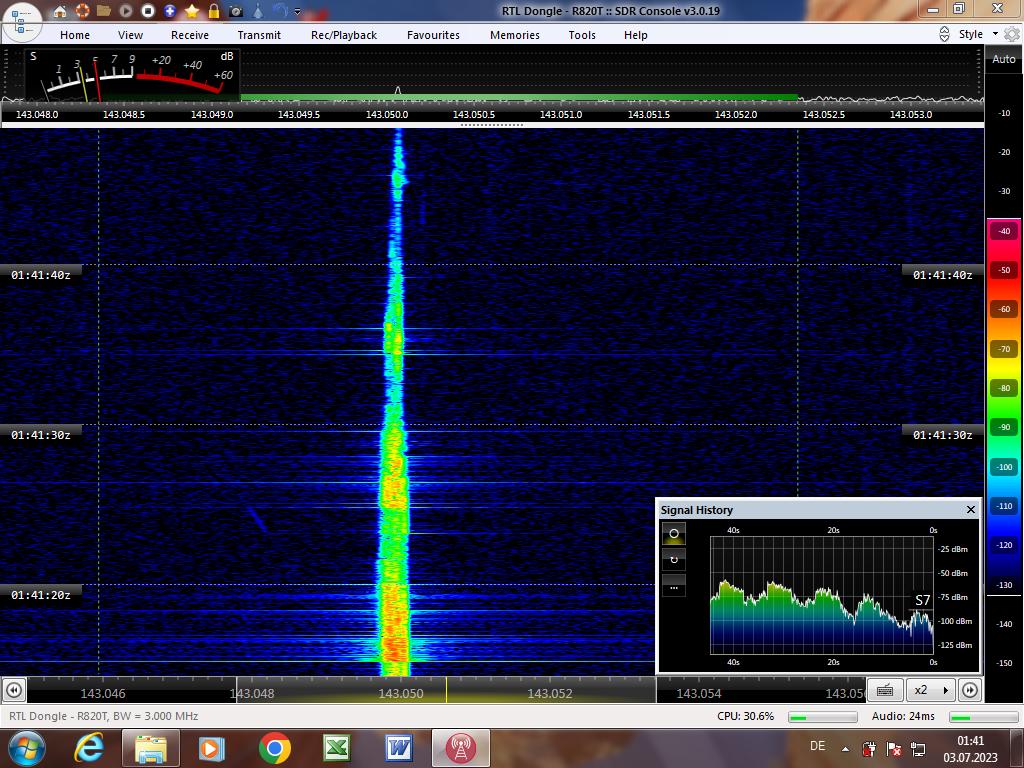Click the Home house icon in quick toolbar
The width and height of the screenshot is (1024, 768).
point(60,10)
